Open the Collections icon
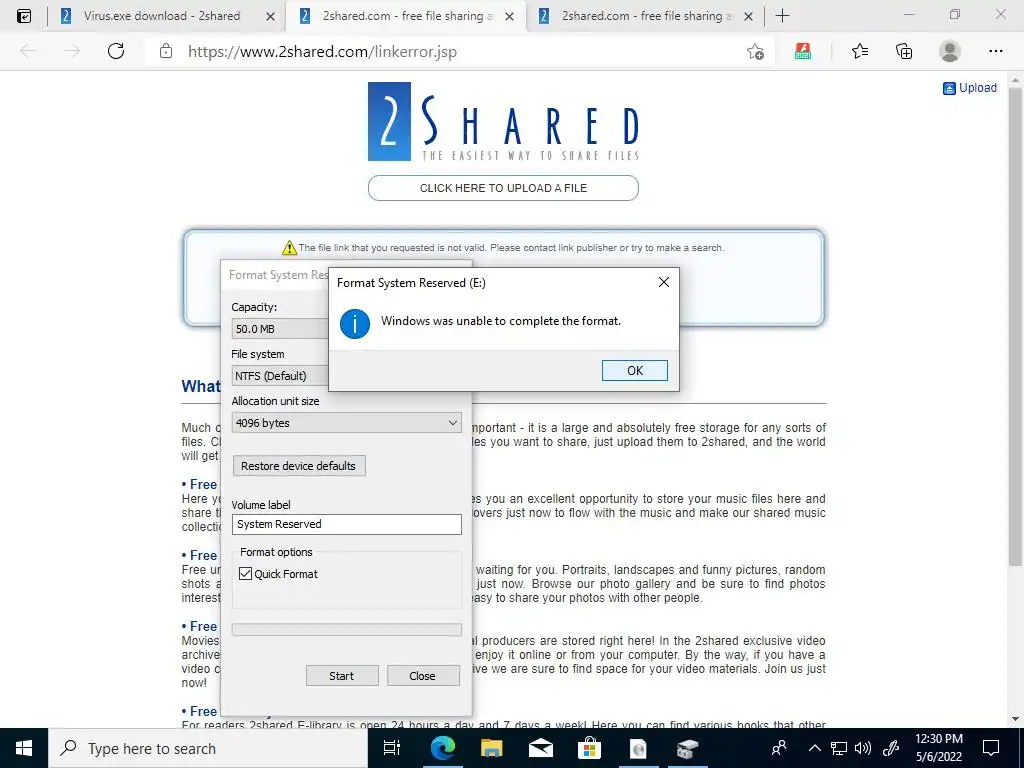Screen dimensions: 1024x768 click(904, 52)
